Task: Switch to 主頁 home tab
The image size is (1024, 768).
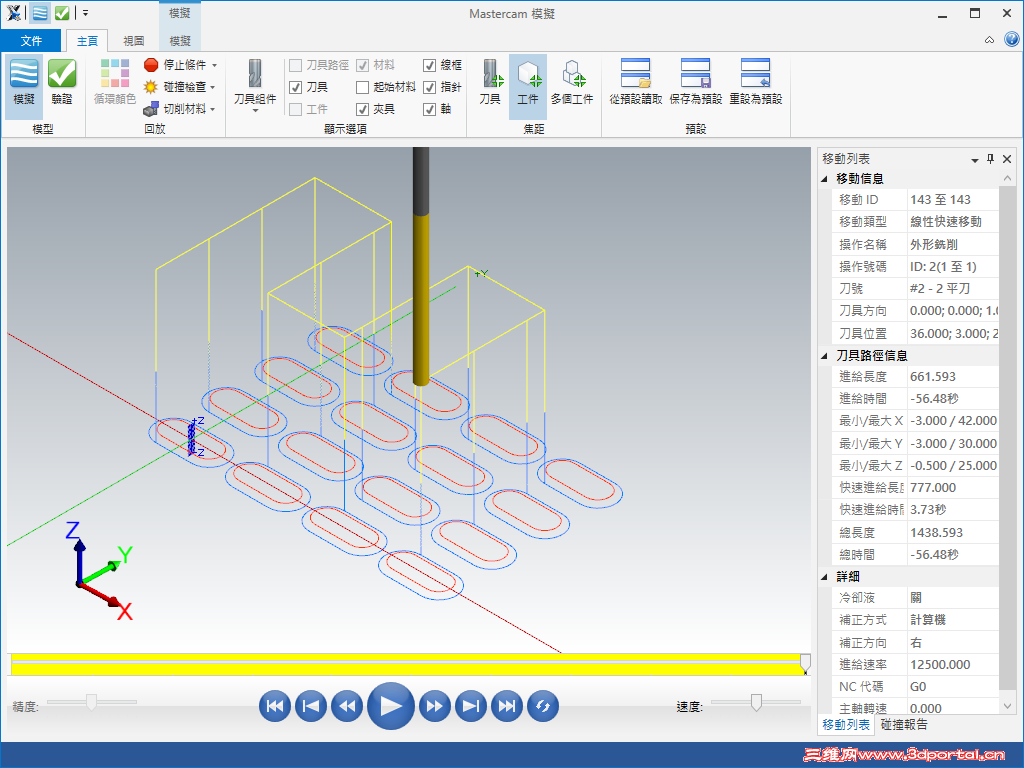Action: 88,40
